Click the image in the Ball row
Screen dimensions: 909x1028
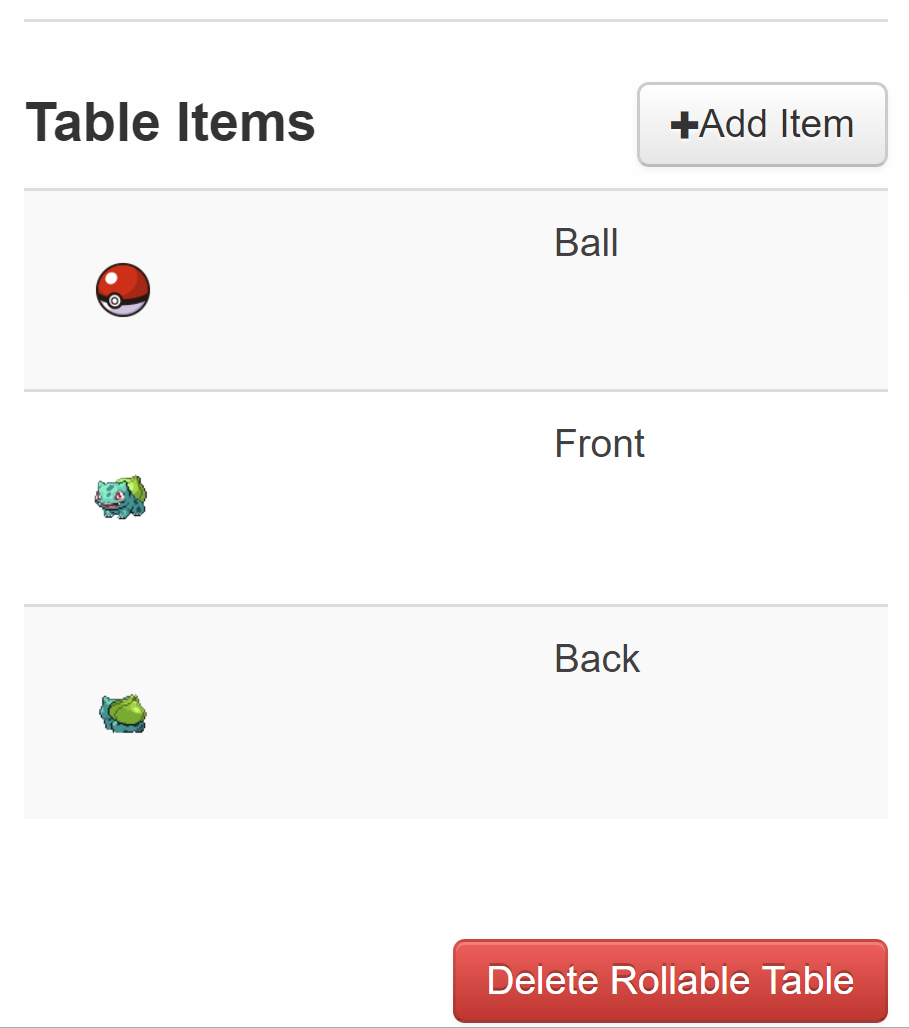coord(123,290)
